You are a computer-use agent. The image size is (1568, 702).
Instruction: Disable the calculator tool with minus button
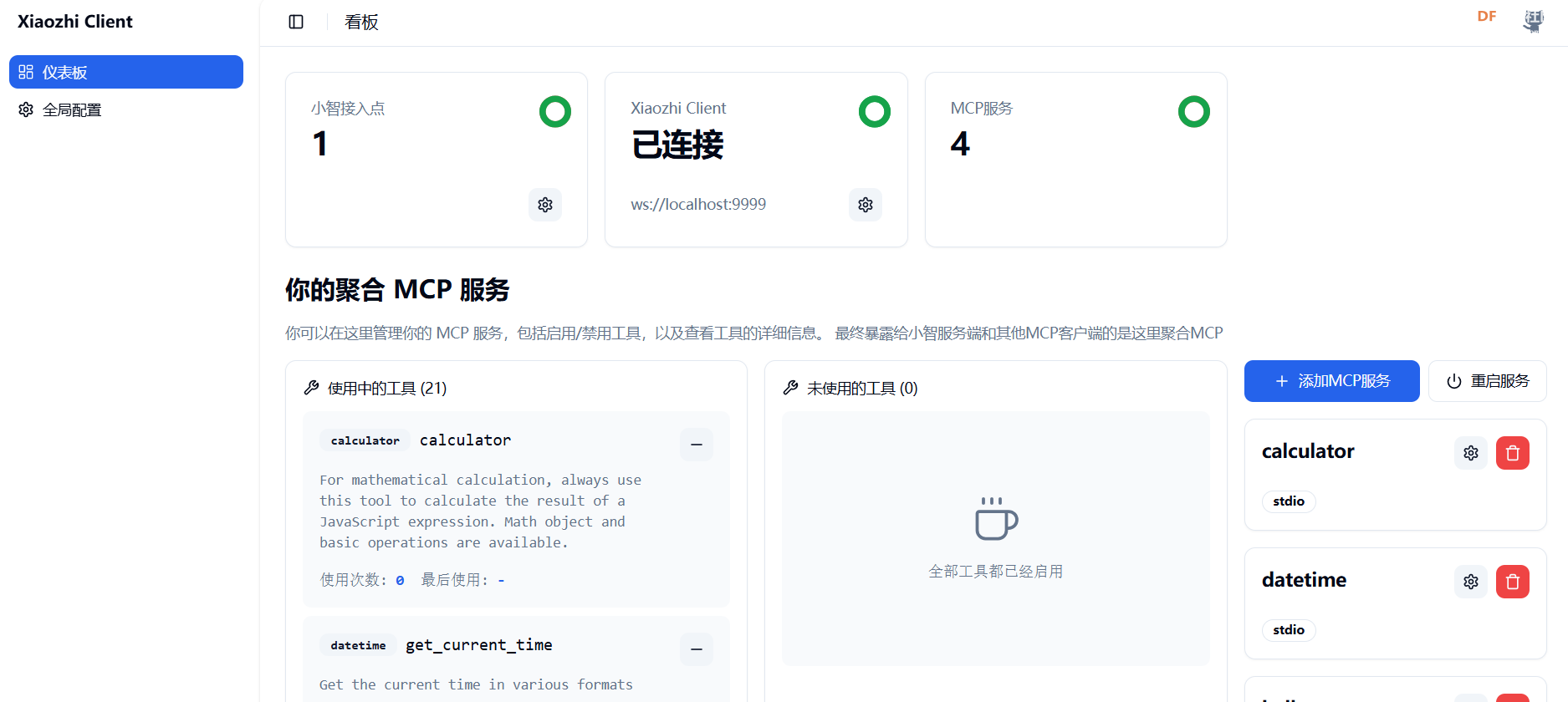point(697,445)
